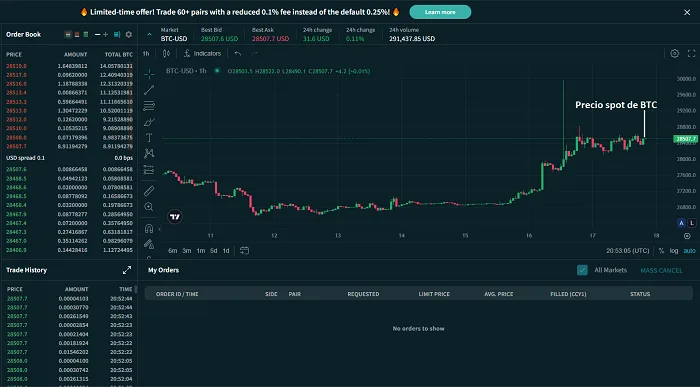Viewport: 700px width, 387px height.
Task: Toggle the L price scale button
Action: [692, 223]
